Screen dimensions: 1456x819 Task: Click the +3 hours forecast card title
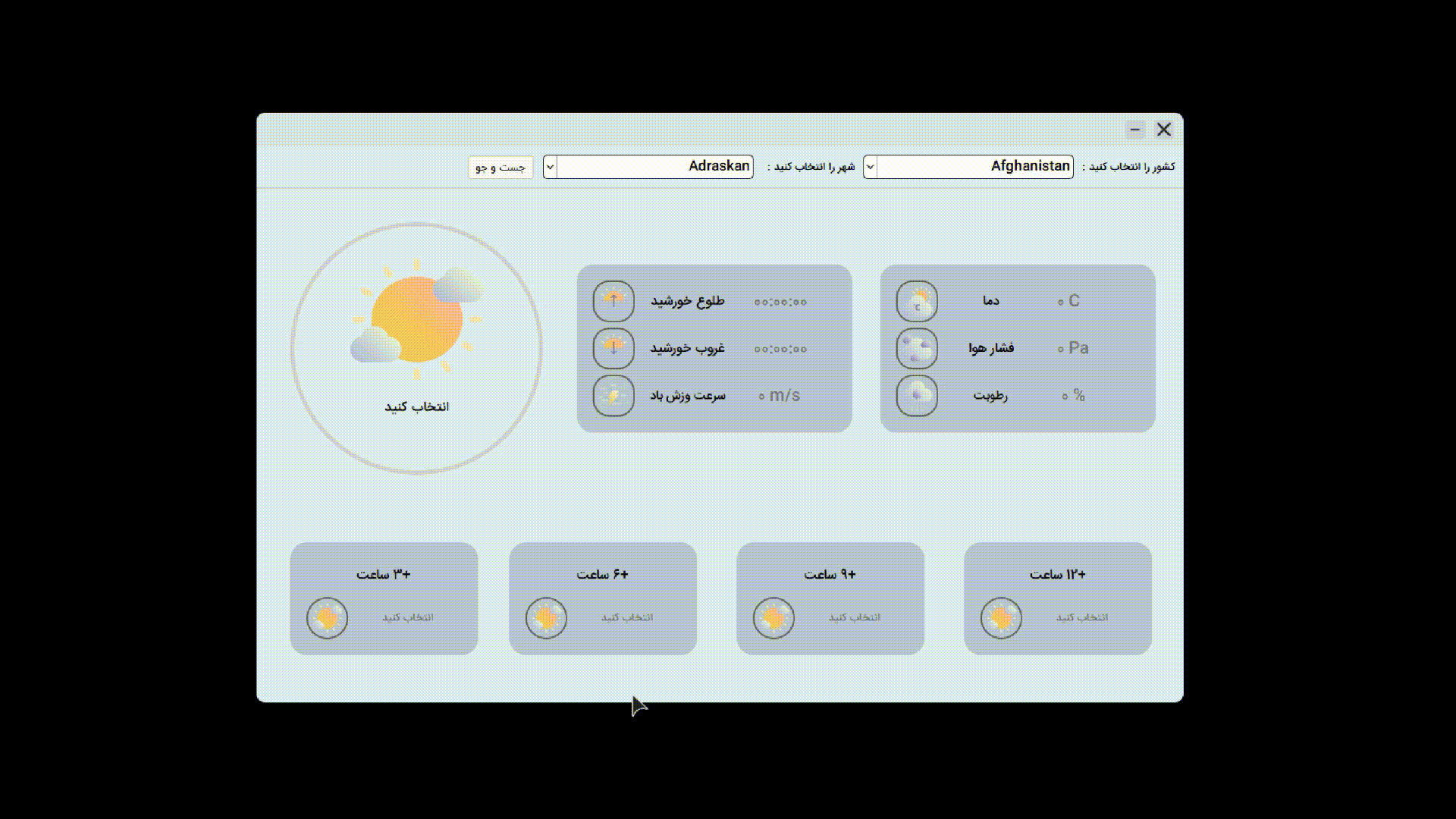click(384, 575)
